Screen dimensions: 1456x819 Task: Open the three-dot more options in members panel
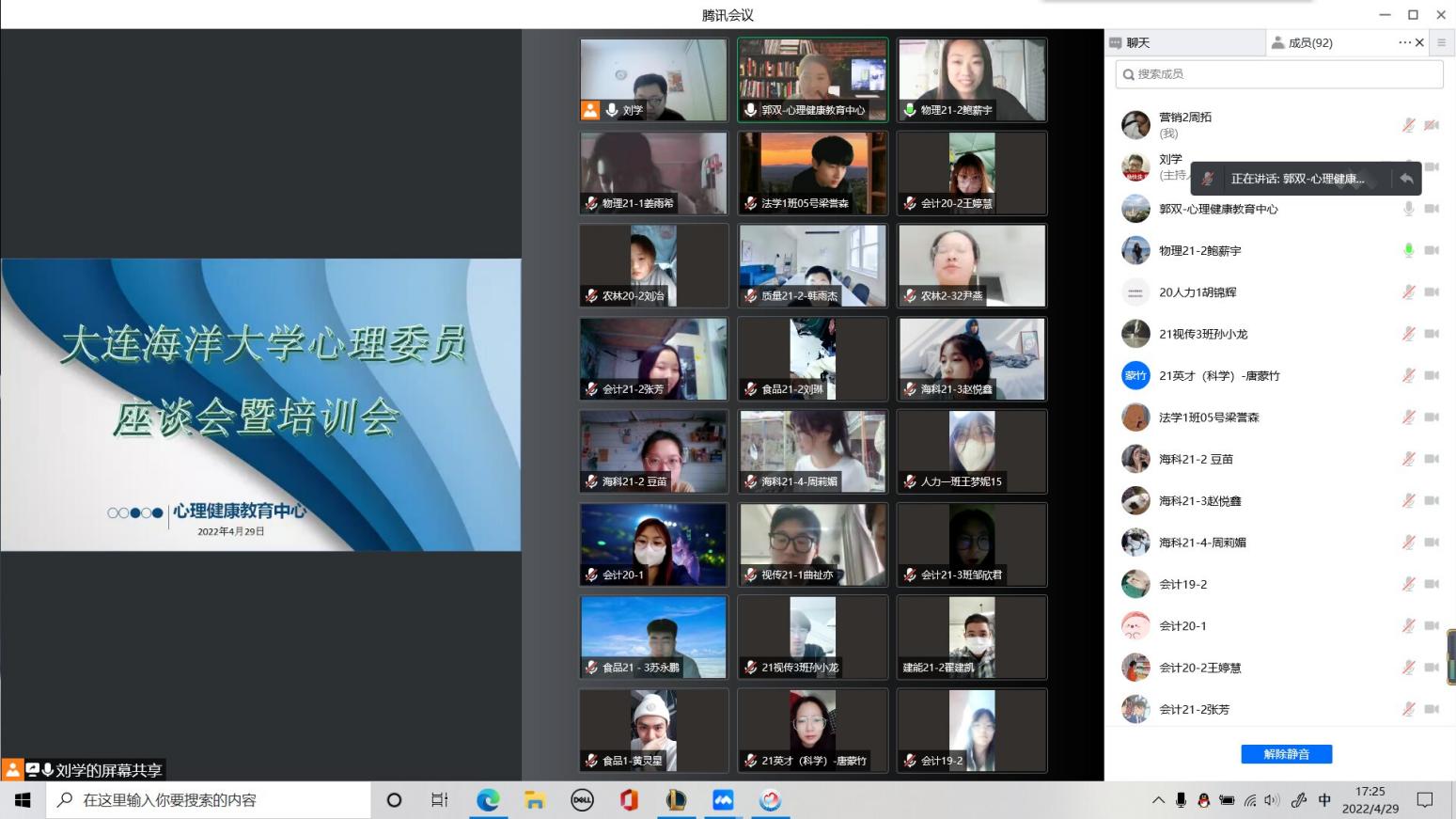(1404, 42)
